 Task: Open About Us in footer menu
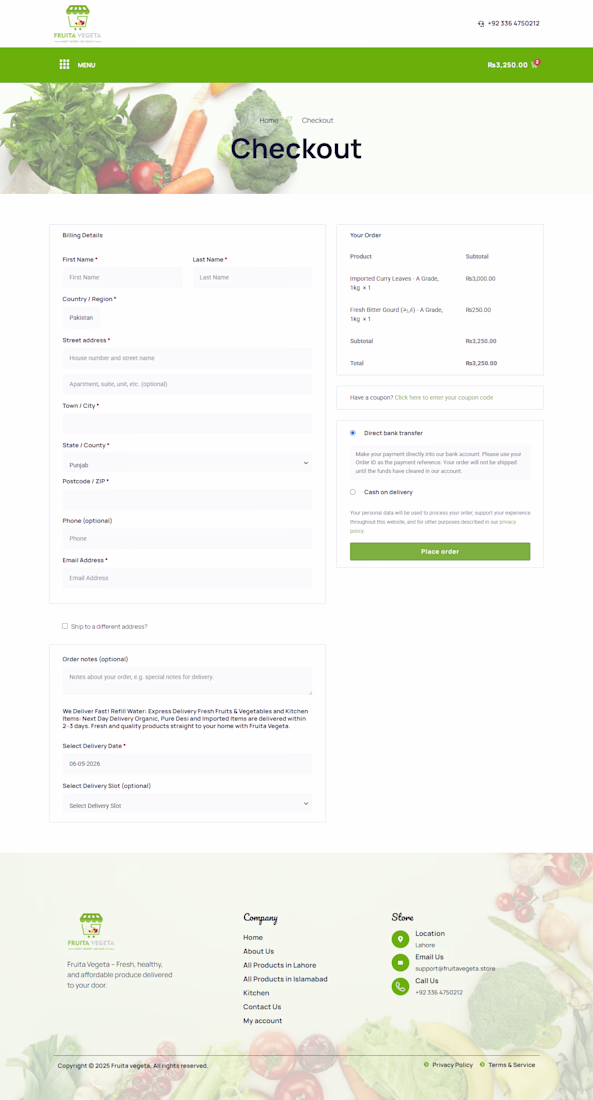pyautogui.click(x=258, y=951)
